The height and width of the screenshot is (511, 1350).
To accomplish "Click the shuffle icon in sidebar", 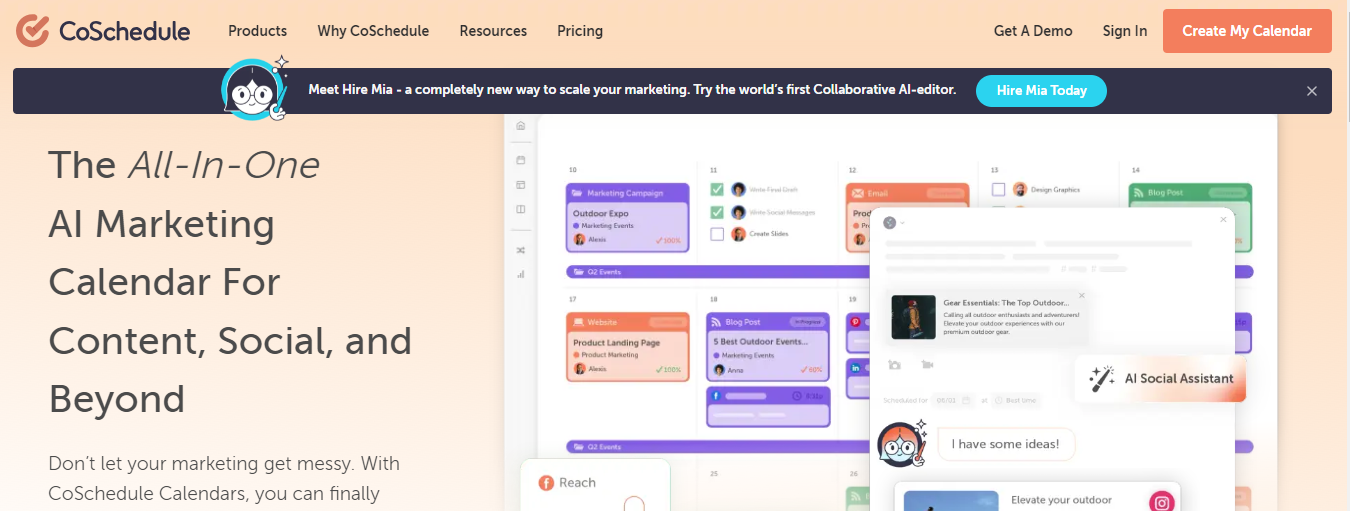I will tap(520, 250).
